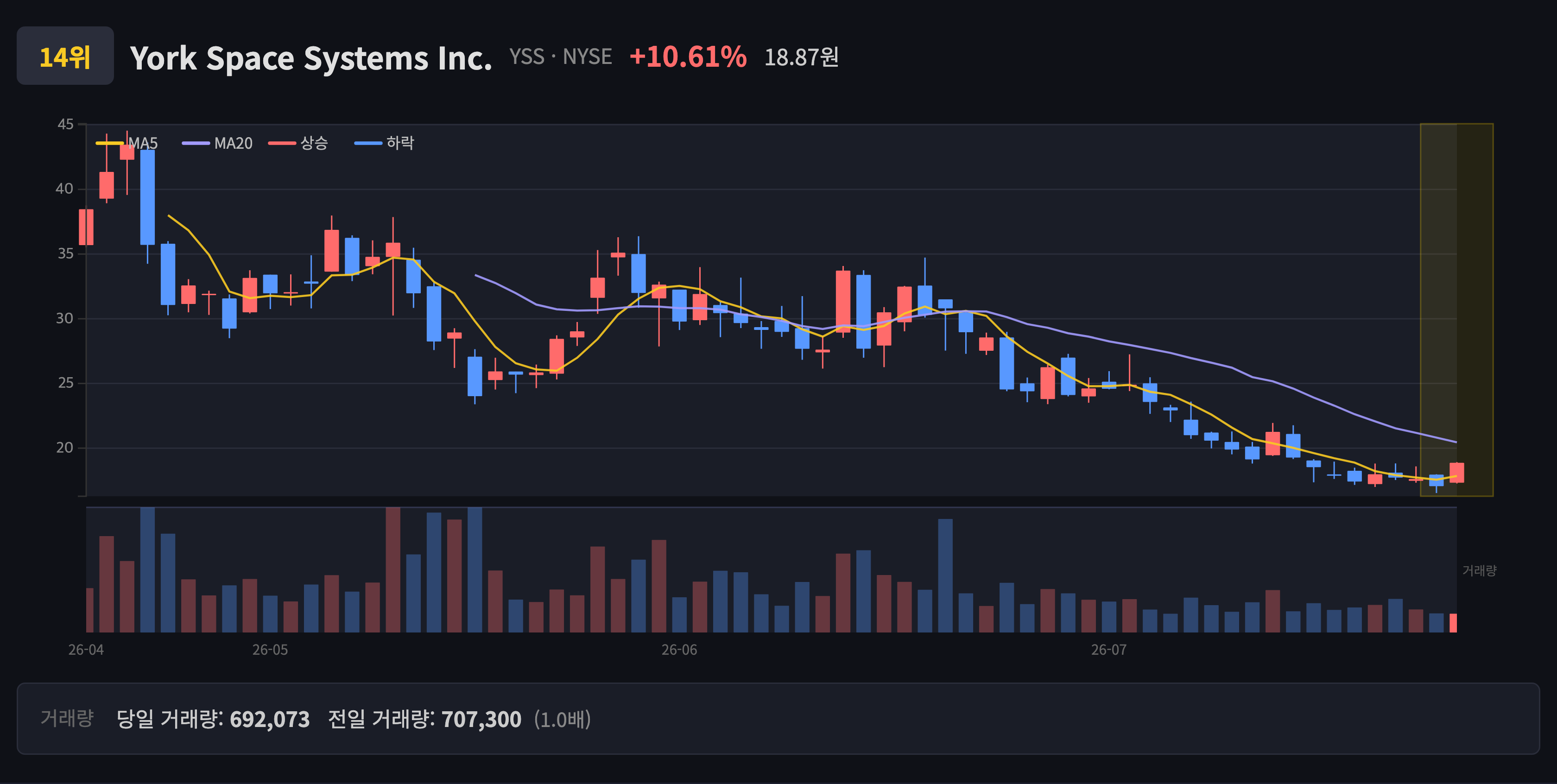Click the 30 price axis label
Screen dimensions: 1557x784
(65, 318)
